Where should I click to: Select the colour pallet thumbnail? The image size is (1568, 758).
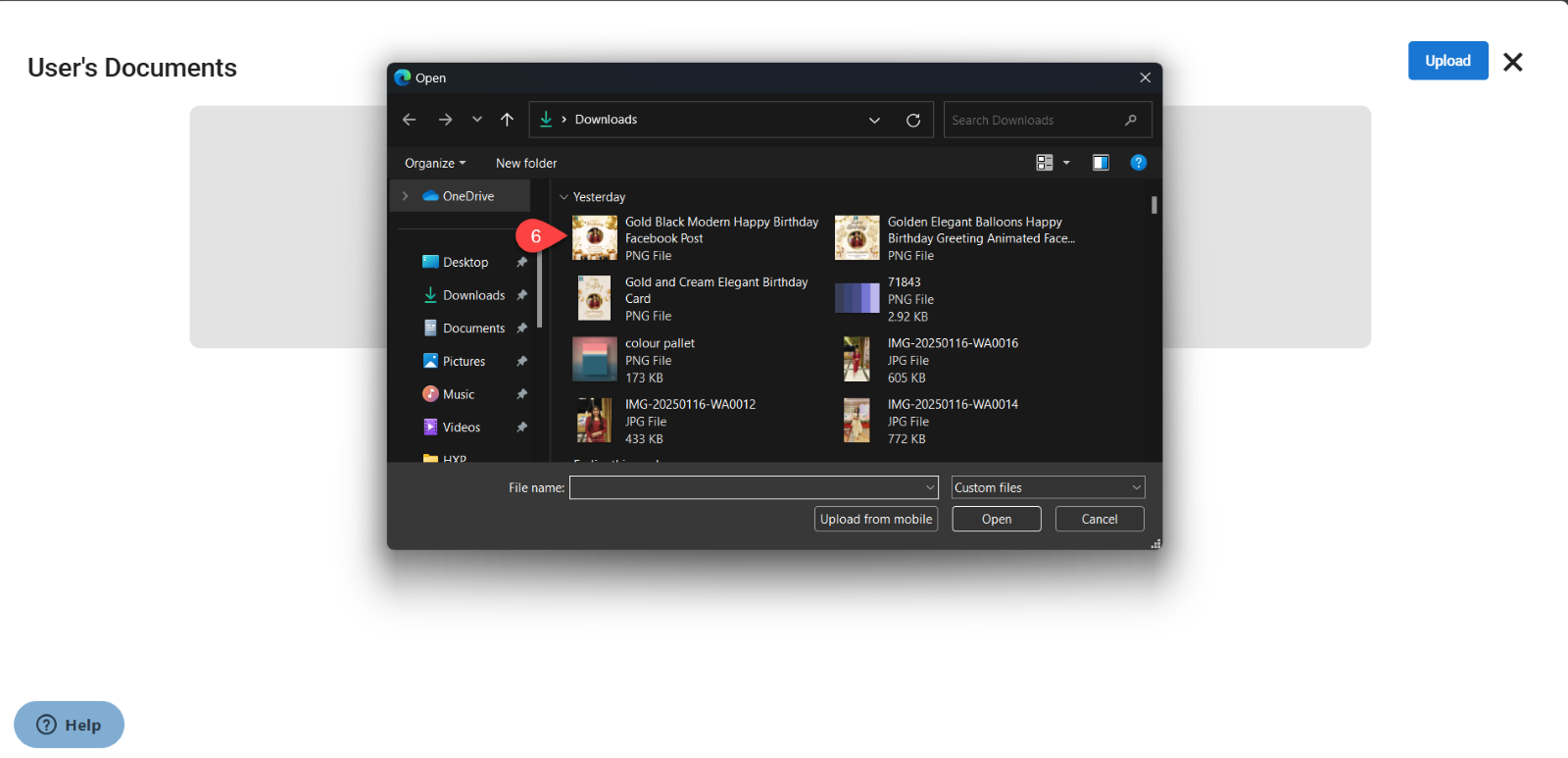pos(595,359)
